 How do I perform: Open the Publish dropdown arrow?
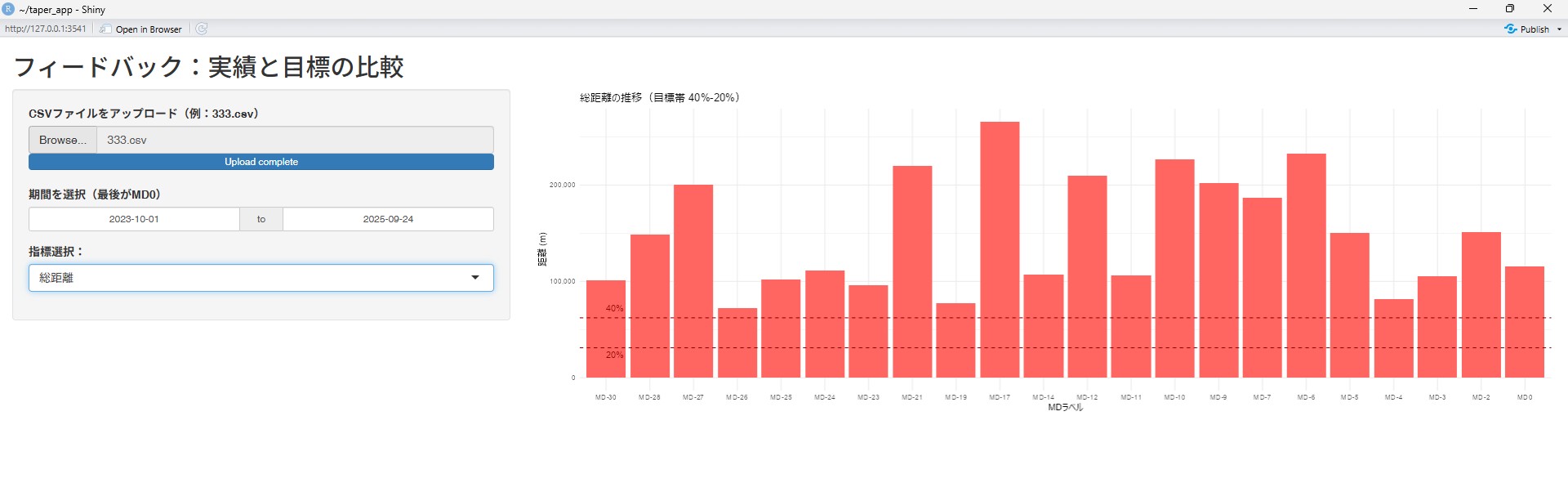click(x=1559, y=29)
